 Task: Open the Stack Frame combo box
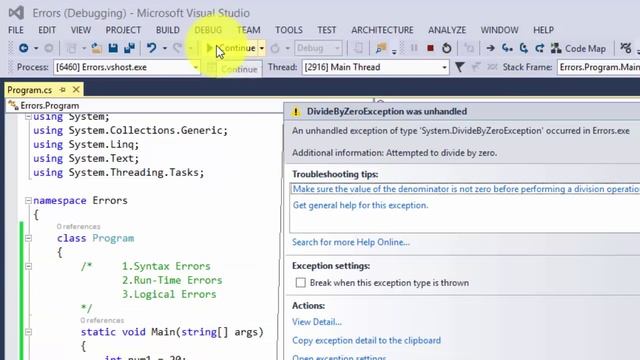[599, 67]
